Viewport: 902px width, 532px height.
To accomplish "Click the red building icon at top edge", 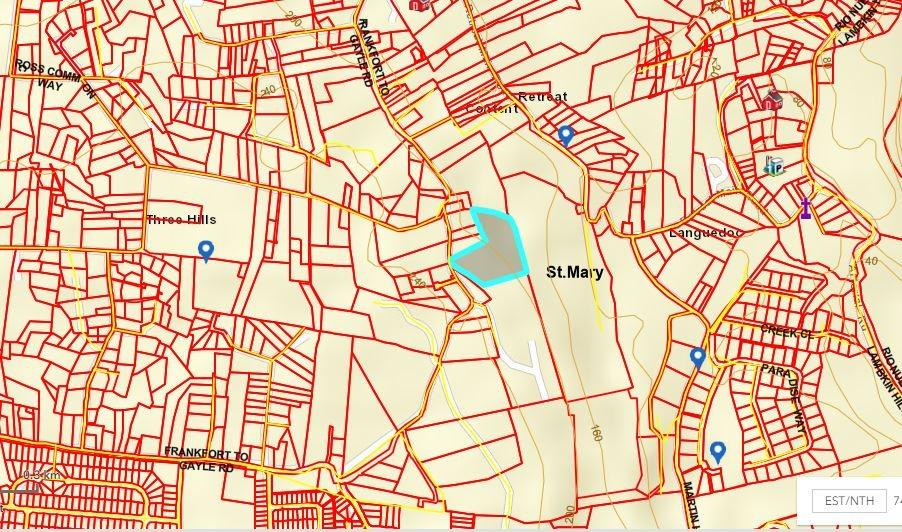I will click(x=419, y=4).
